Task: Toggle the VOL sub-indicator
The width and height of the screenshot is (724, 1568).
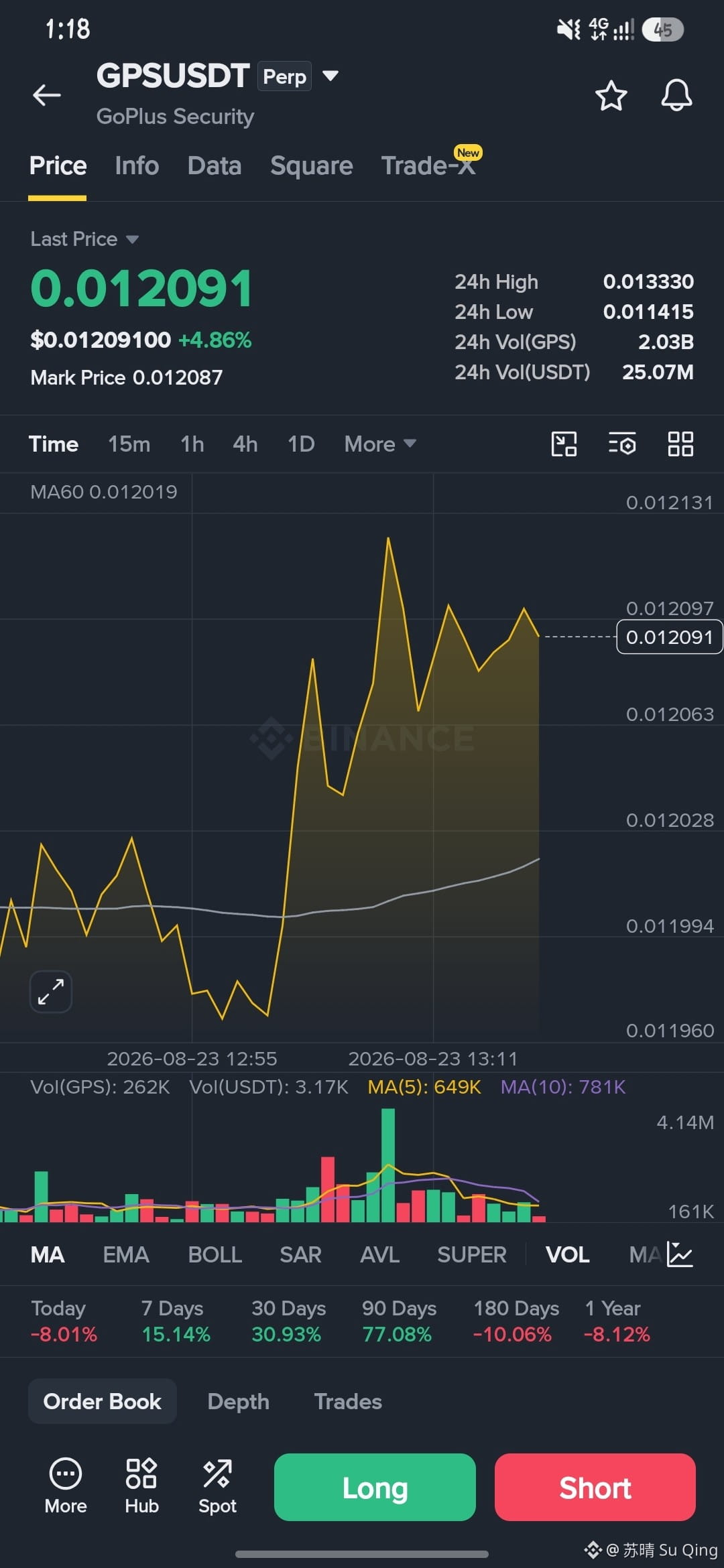Action: 568,1254
